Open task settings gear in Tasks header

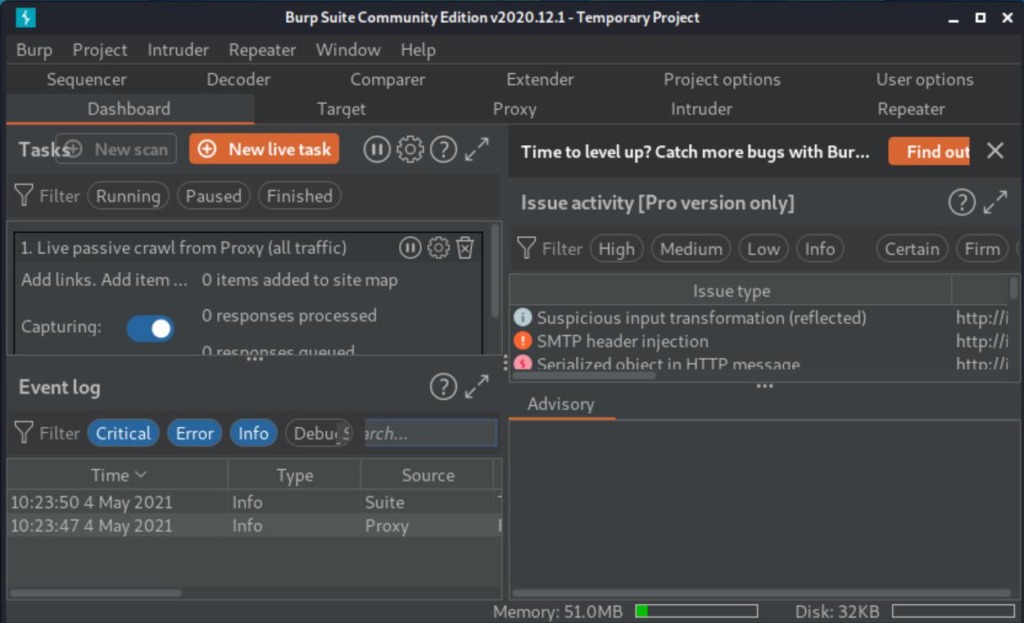click(410, 150)
